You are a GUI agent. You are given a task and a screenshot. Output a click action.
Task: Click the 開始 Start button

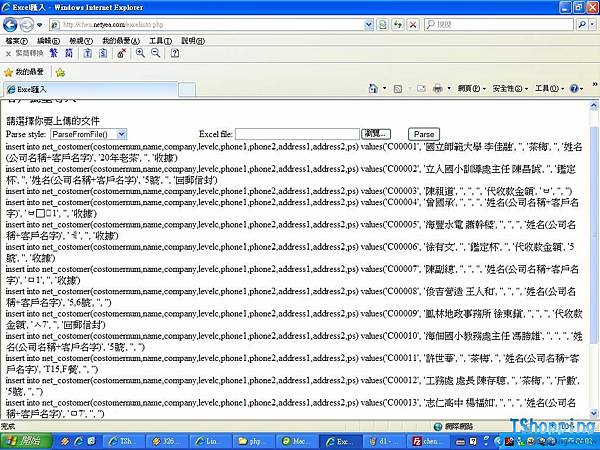[x=26, y=442]
